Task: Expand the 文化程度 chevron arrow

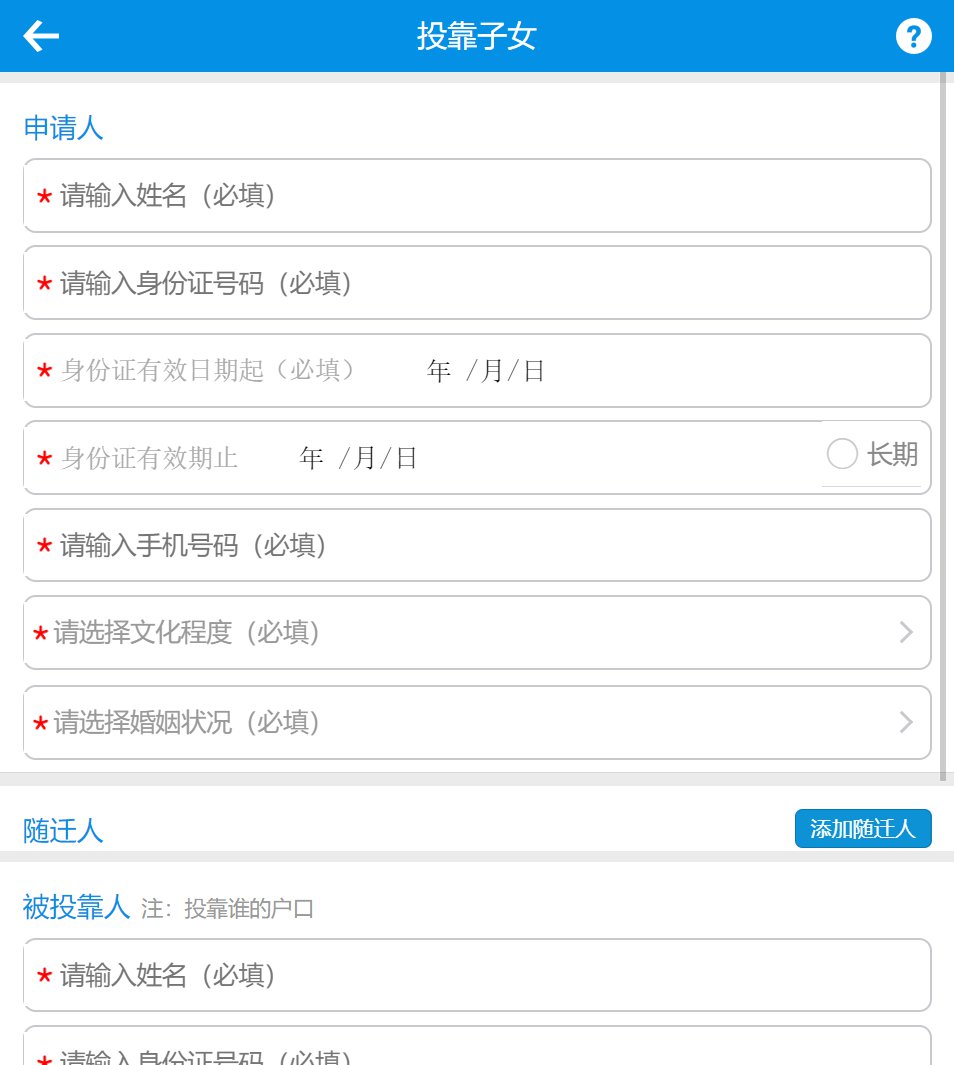Action: point(907,632)
